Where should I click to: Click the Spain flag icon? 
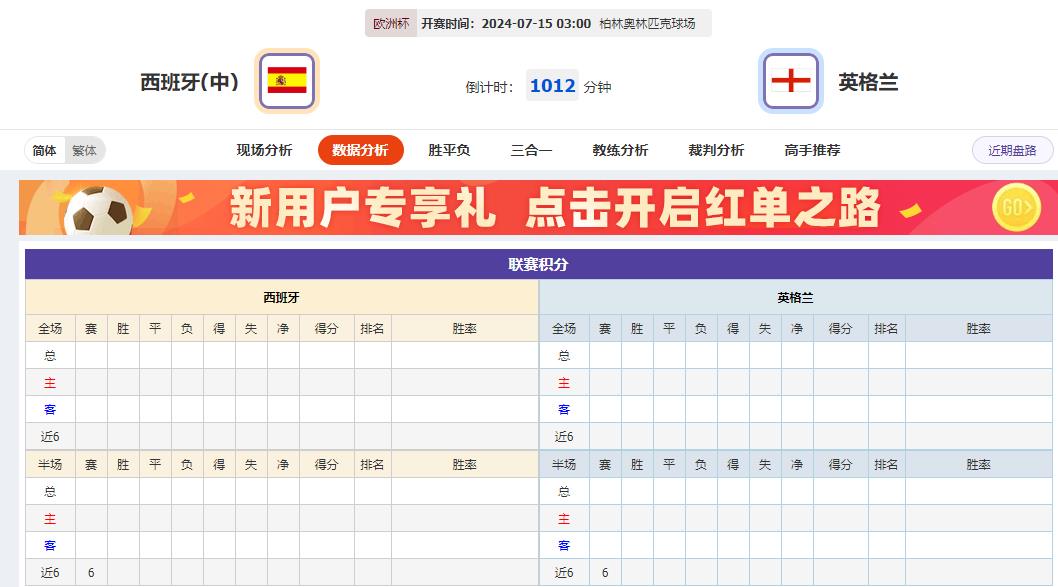(x=288, y=80)
